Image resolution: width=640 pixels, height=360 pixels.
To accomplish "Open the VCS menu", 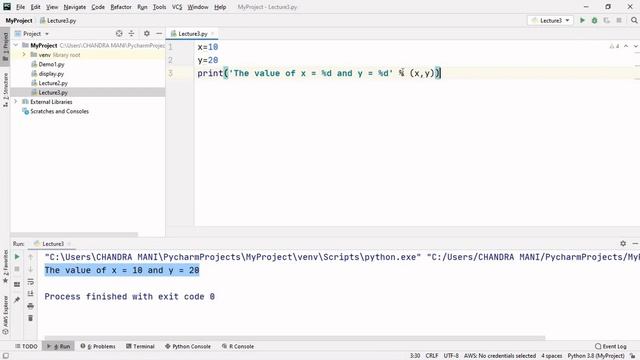I will (x=177, y=7).
